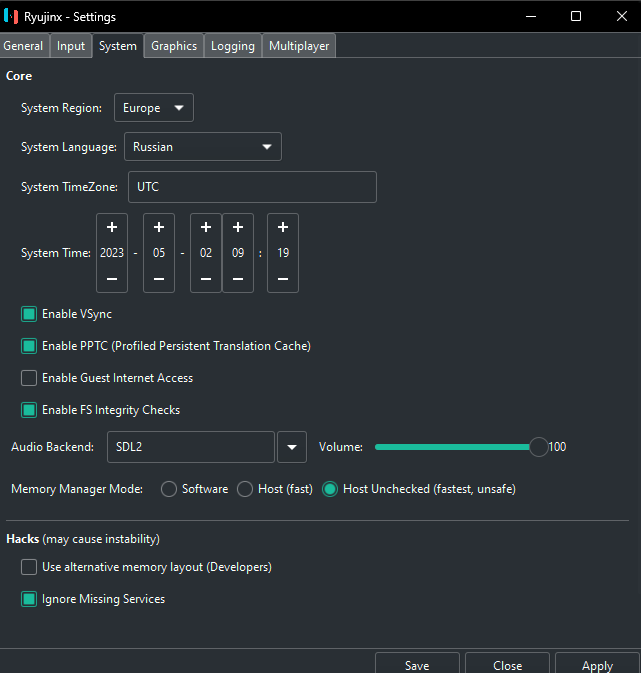Enable Guest Internet Access checkbox

click(x=29, y=378)
